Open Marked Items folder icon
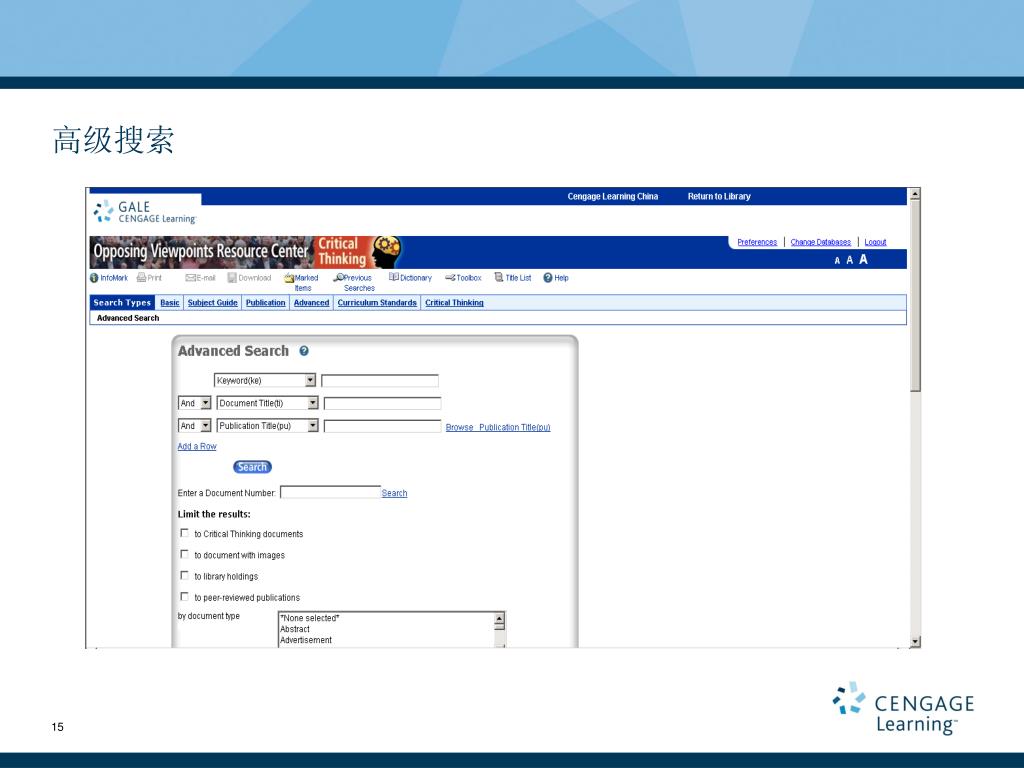 point(289,278)
